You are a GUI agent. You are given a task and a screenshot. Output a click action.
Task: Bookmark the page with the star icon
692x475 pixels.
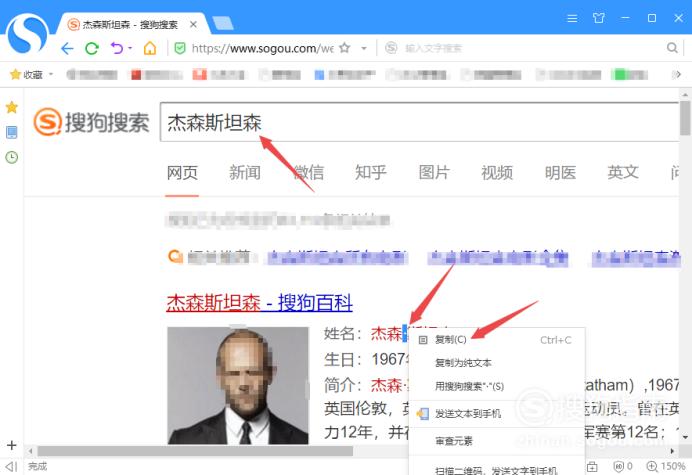(345, 48)
